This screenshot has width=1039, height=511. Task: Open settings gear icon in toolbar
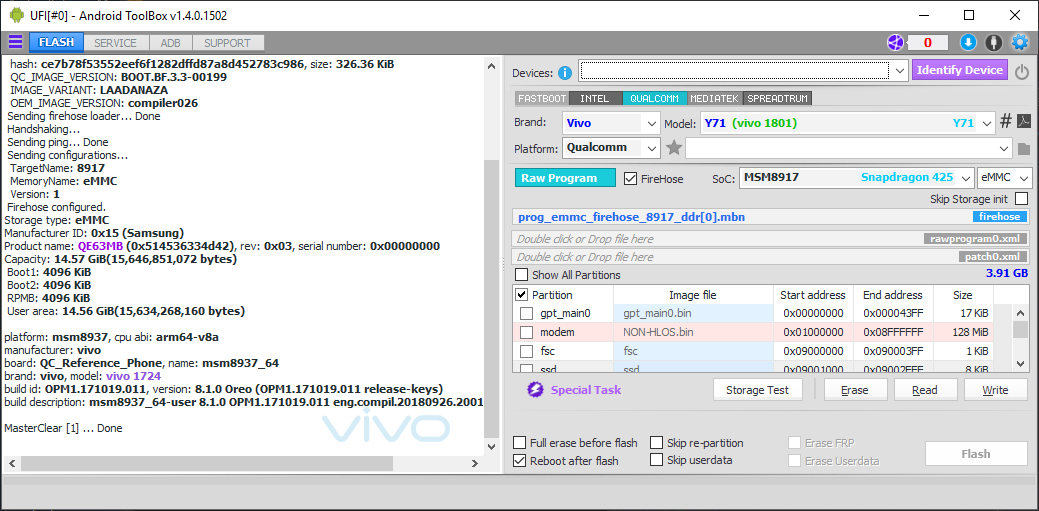pos(1019,42)
